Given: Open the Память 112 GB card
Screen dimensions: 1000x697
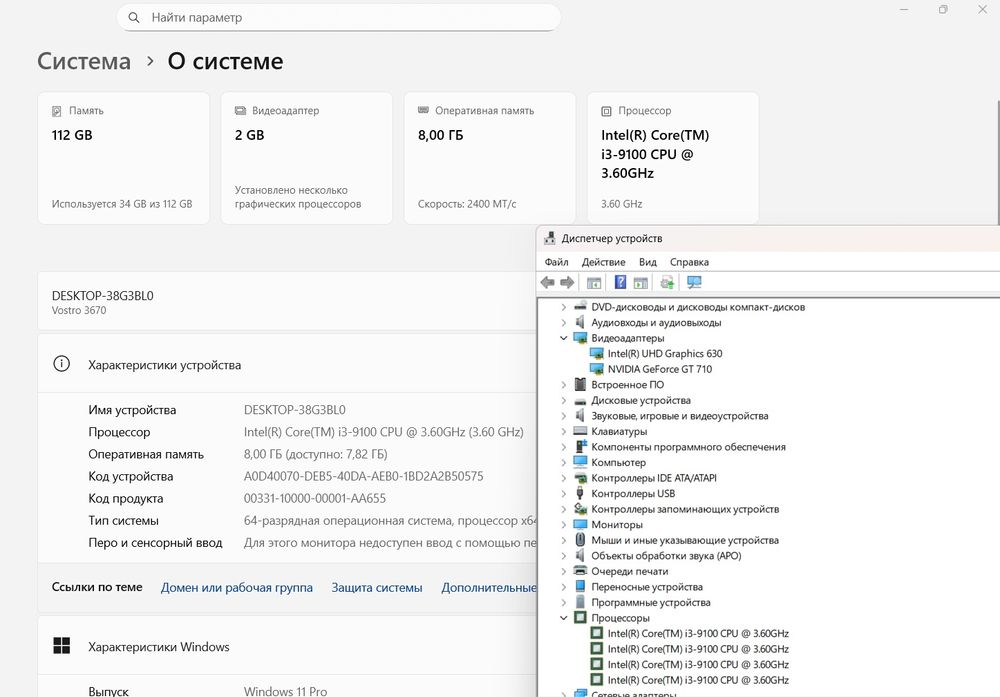Looking at the screenshot, I should [124, 158].
